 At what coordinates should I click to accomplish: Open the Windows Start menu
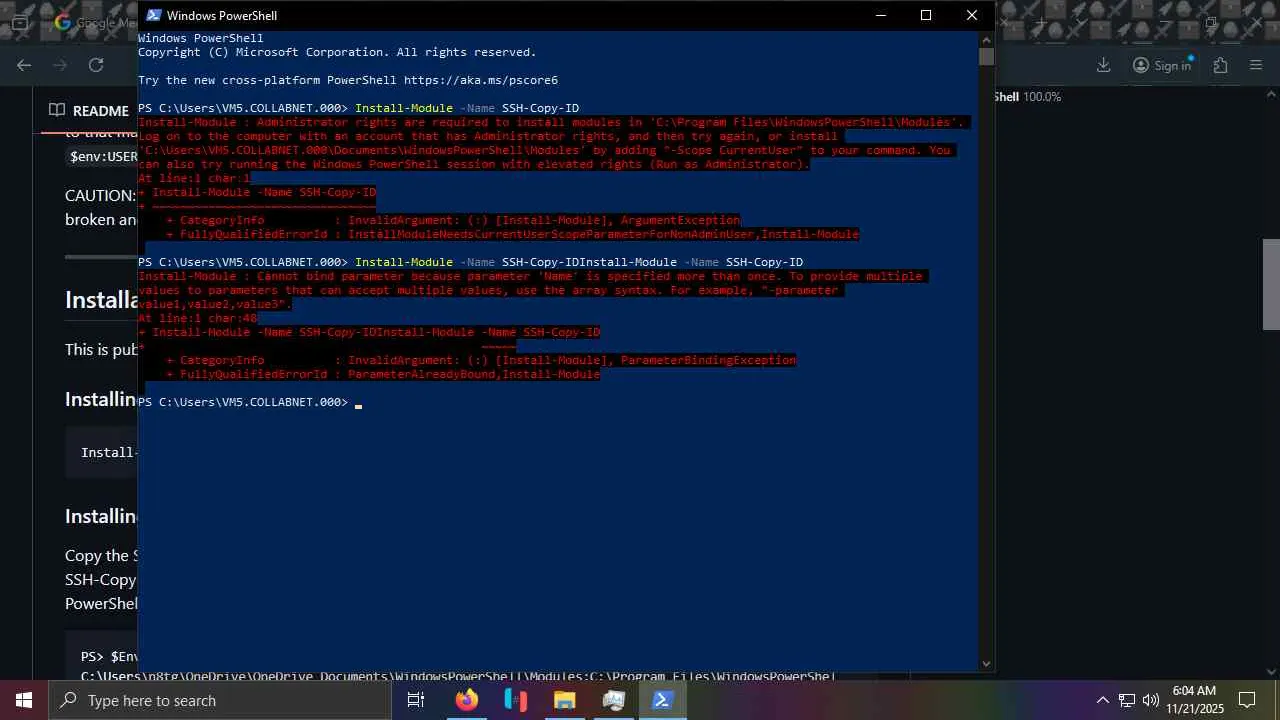click(x=24, y=700)
